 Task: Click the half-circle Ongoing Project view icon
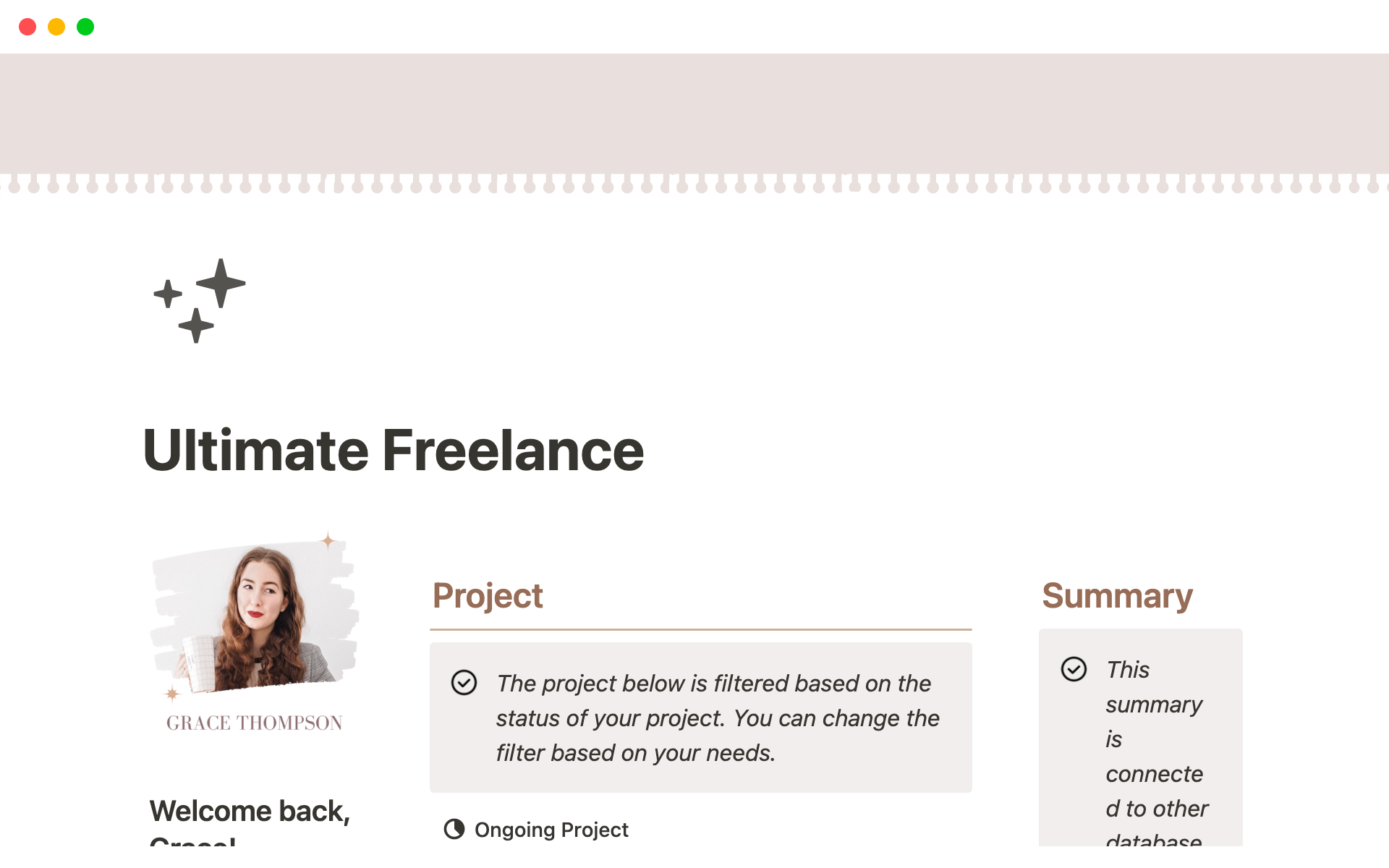454,829
